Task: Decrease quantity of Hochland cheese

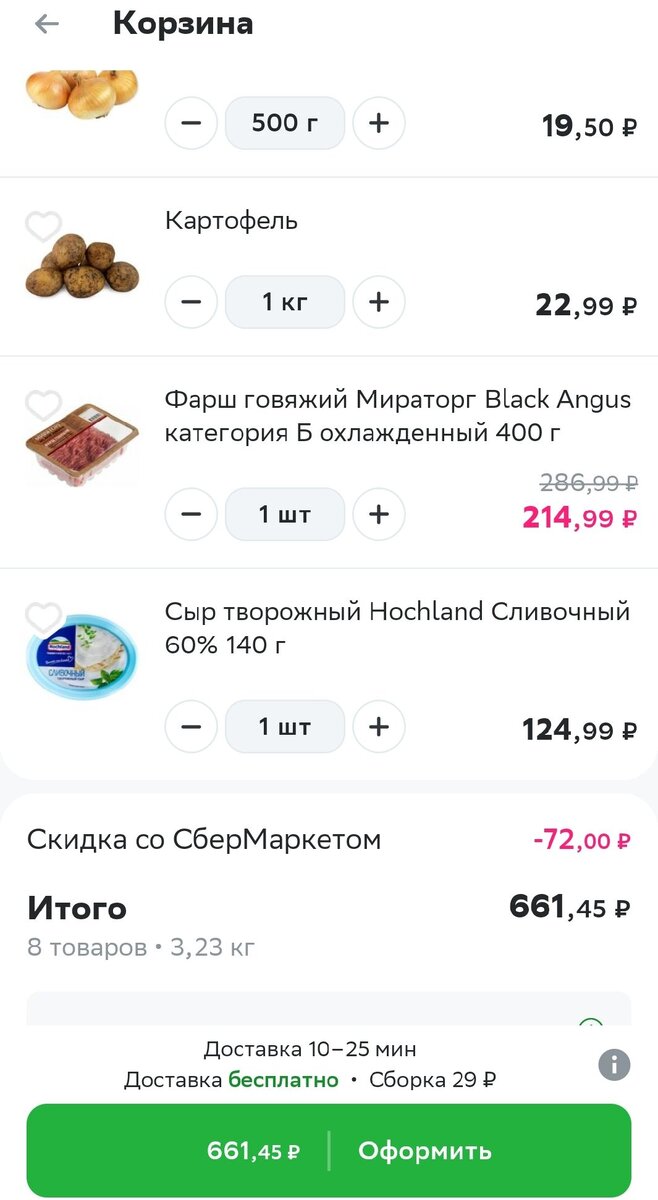Action: click(191, 727)
